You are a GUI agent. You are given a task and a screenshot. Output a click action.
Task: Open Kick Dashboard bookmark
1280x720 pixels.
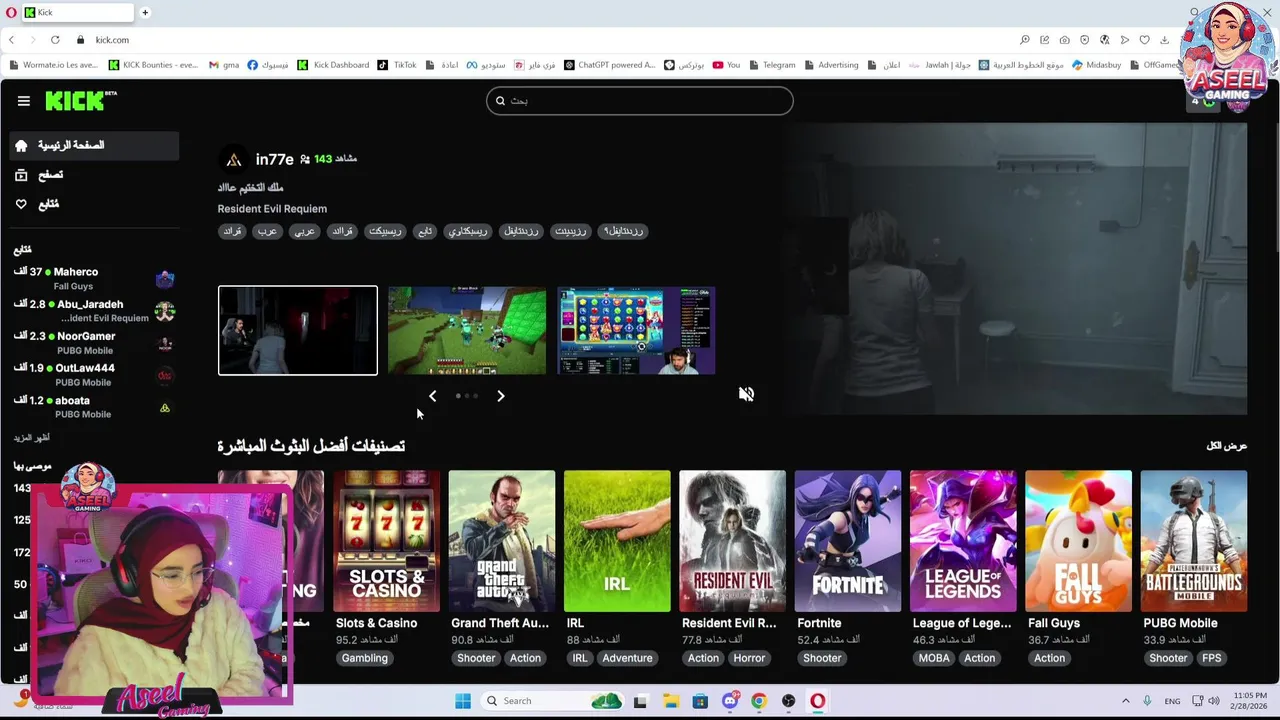334,65
